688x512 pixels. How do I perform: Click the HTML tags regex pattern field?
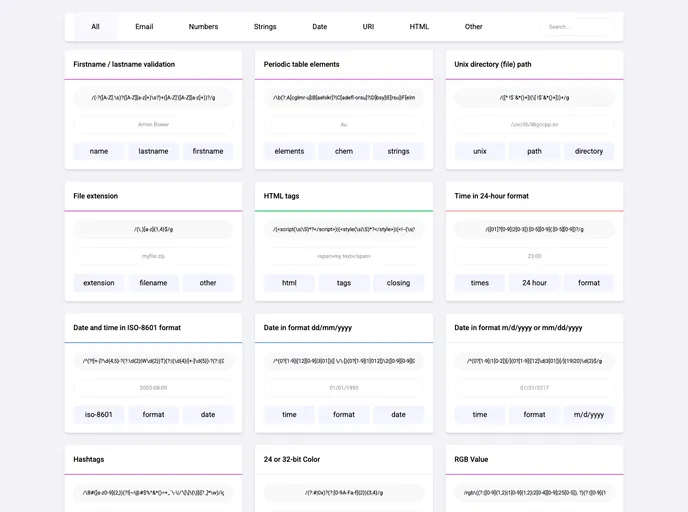tap(344, 229)
